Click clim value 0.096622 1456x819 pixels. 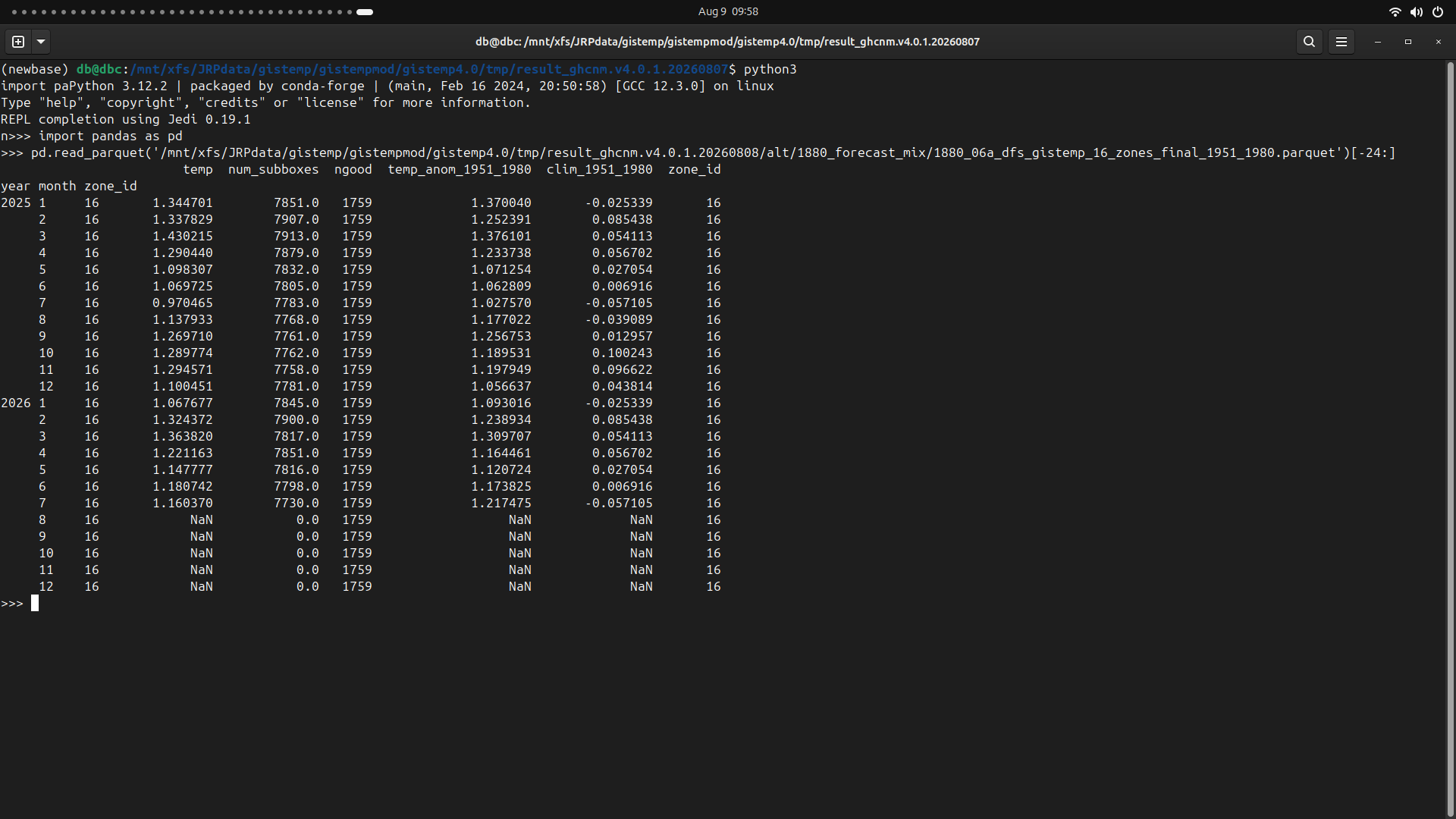tap(623, 369)
